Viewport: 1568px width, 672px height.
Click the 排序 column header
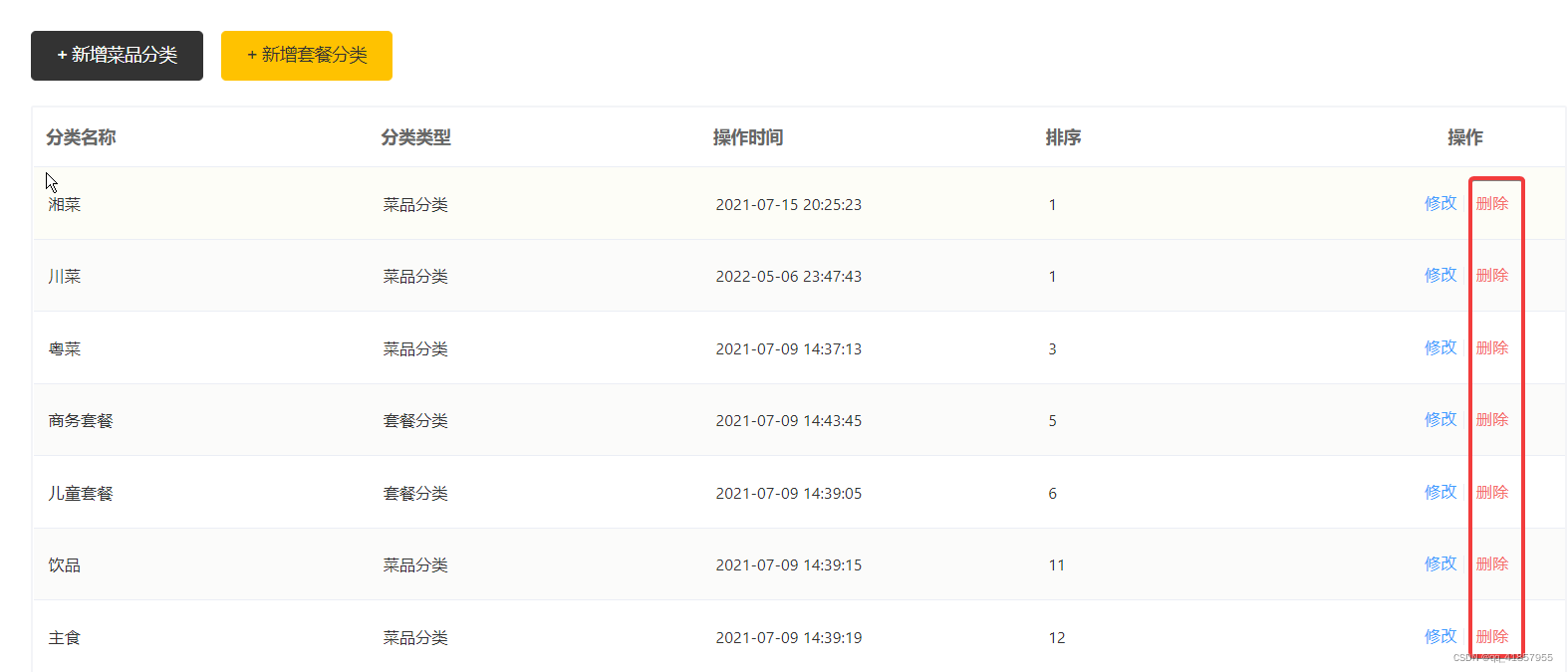pos(1063,137)
